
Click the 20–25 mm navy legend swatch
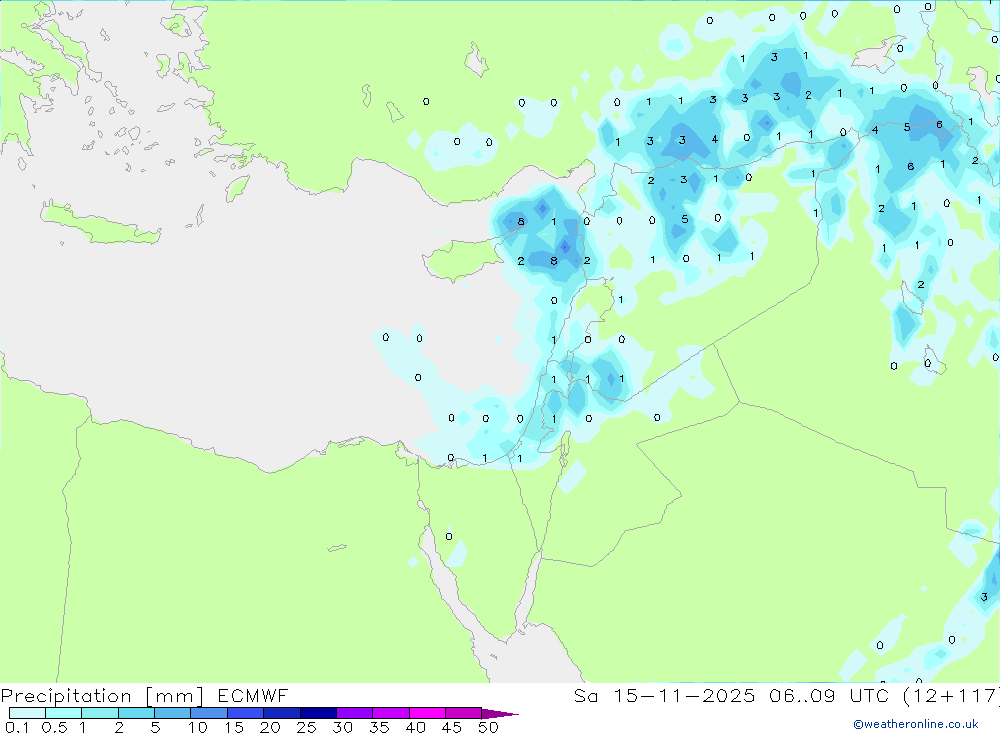coord(281,713)
